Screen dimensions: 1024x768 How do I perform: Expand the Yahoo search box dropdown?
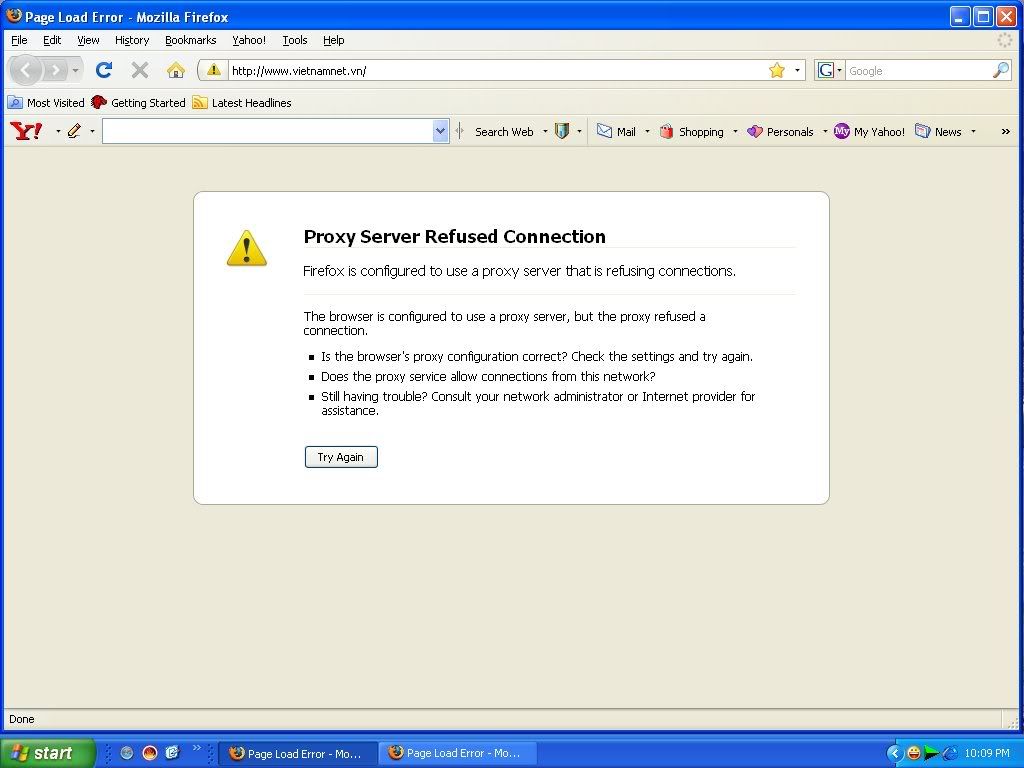point(440,131)
